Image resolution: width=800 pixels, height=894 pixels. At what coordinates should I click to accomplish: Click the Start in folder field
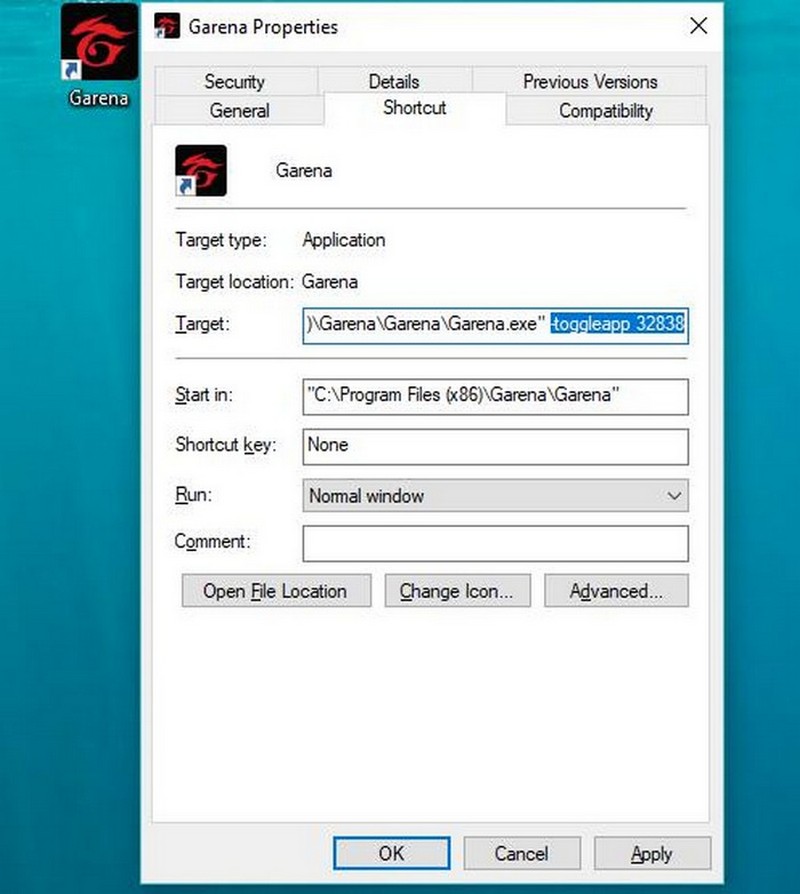[496, 396]
